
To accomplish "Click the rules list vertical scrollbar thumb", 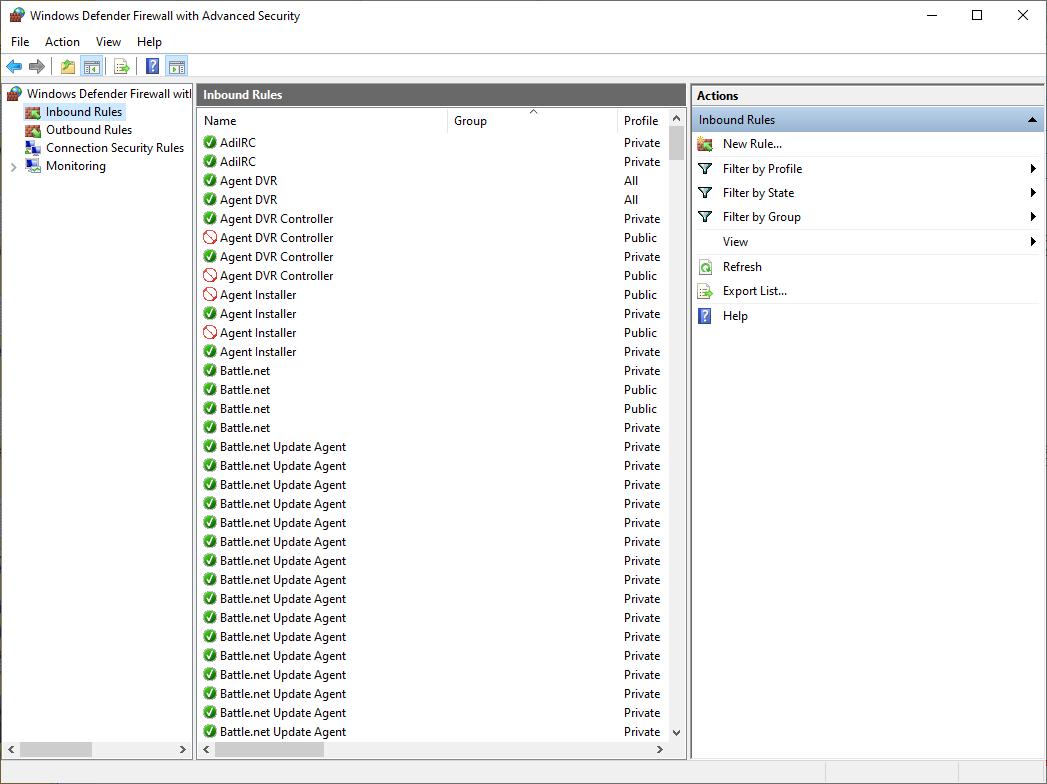I will (x=676, y=144).
